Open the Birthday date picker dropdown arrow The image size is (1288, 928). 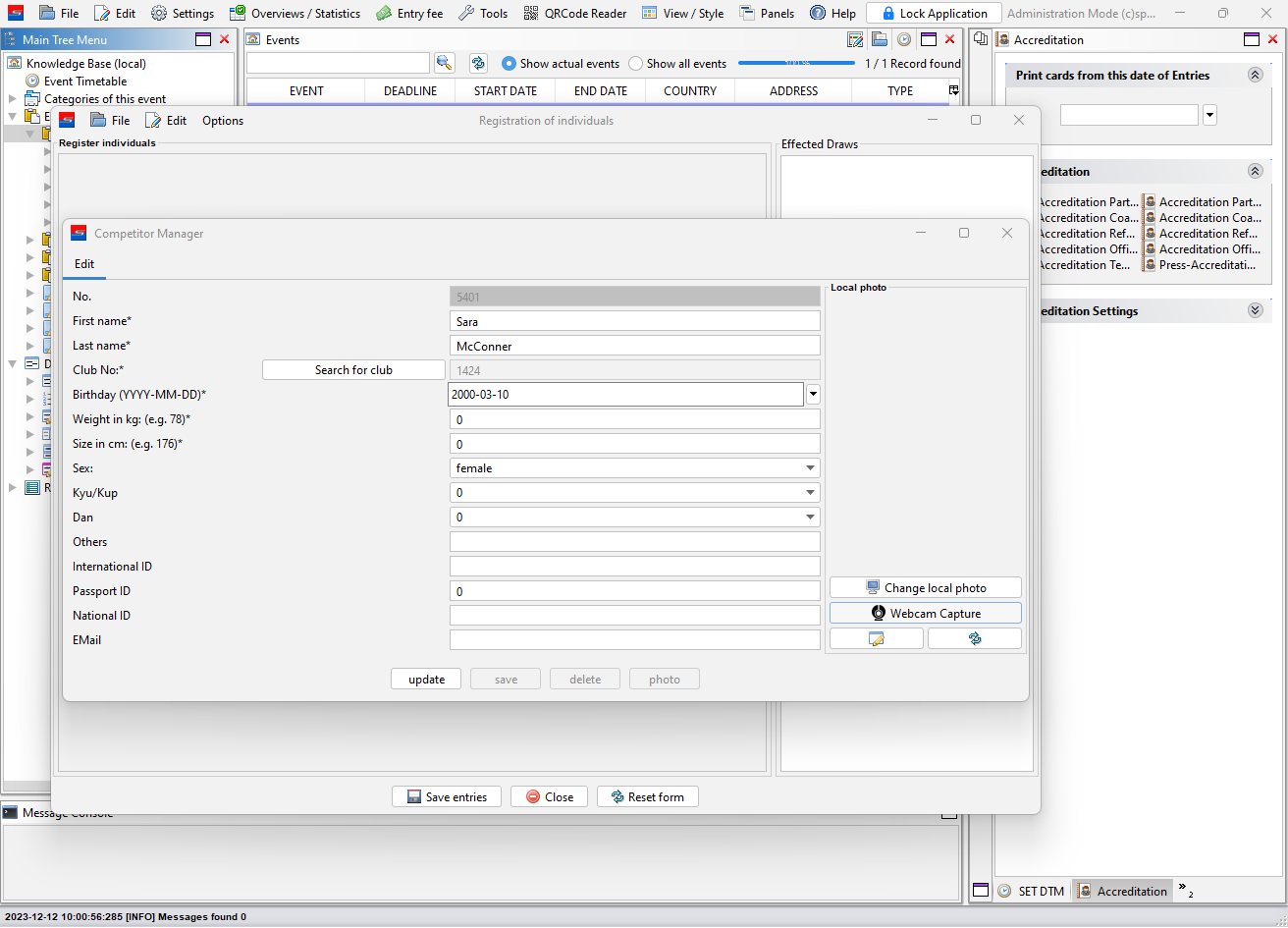(x=813, y=395)
